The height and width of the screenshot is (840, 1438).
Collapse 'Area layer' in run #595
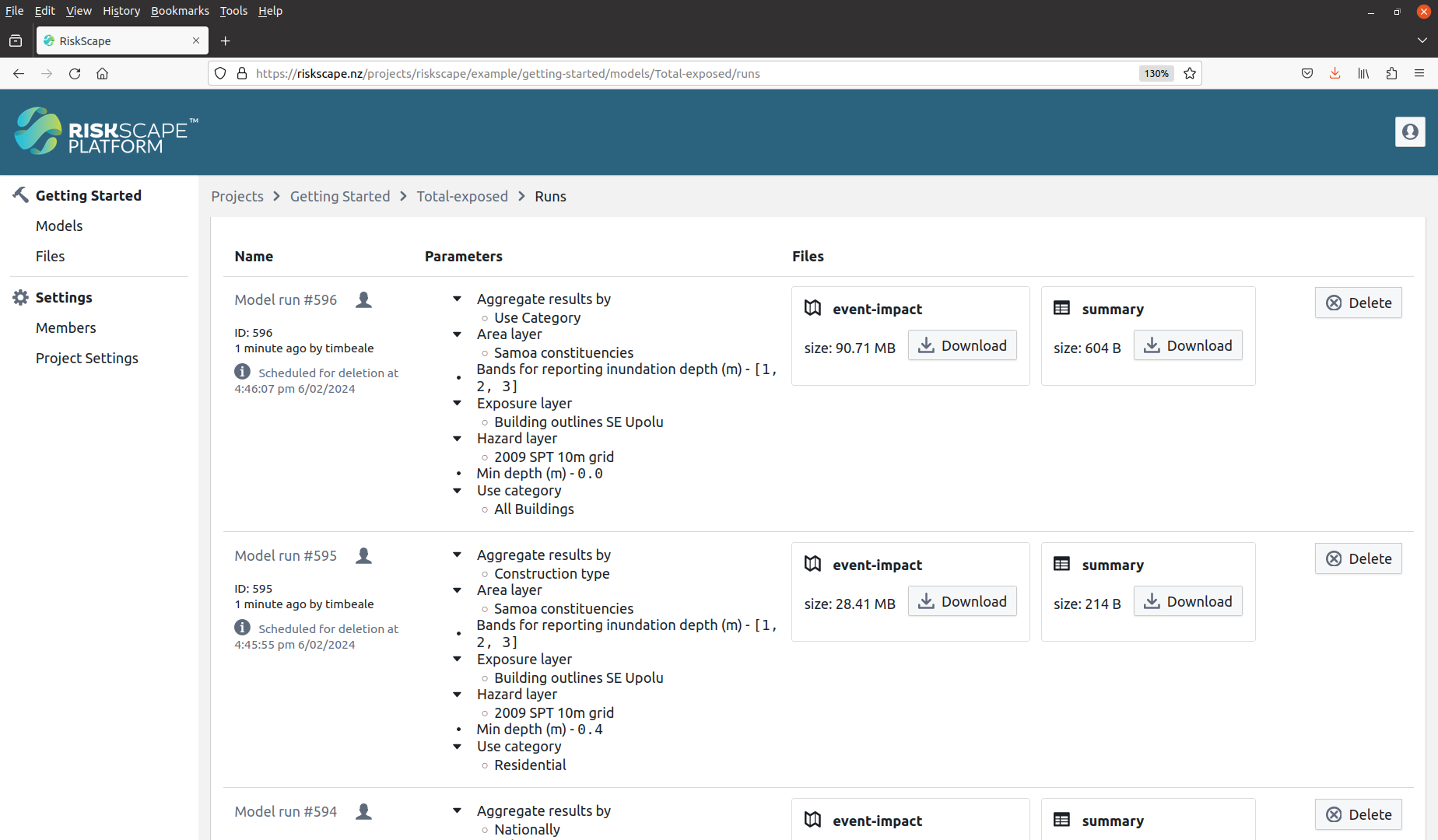458,590
